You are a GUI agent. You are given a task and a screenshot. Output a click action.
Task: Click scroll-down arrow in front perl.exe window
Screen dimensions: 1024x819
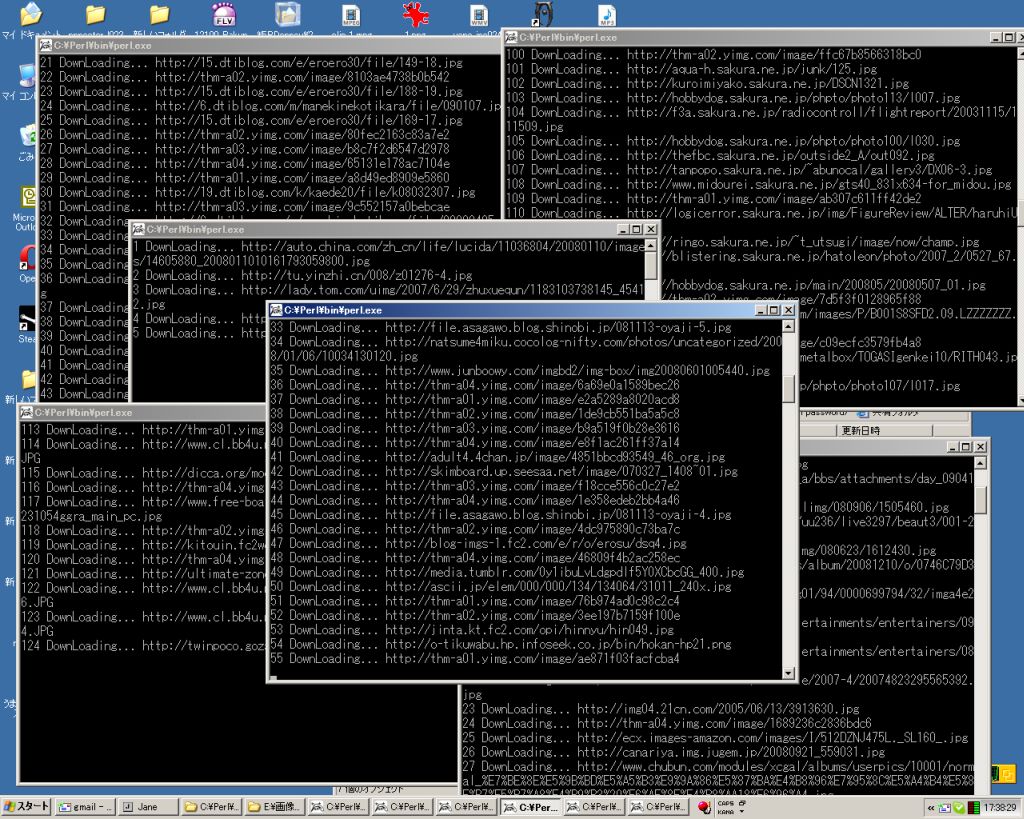click(788, 672)
